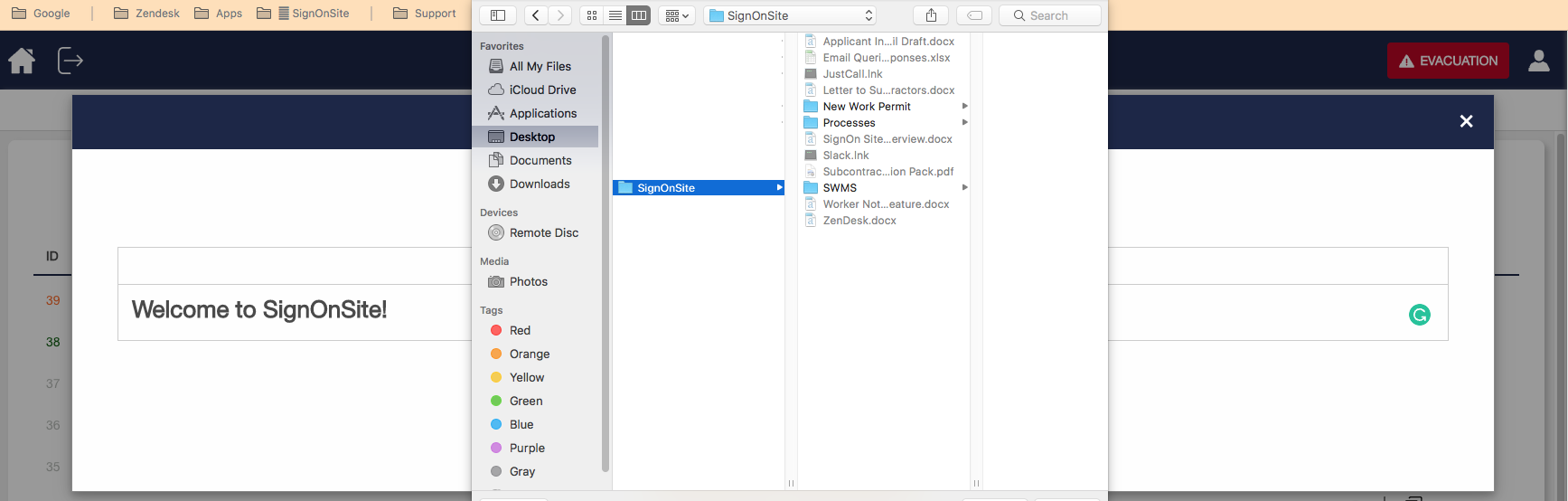Open Zendesk bookmarks folder
The height and width of the screenshot is (501, 1568).
tap(146, 14)
